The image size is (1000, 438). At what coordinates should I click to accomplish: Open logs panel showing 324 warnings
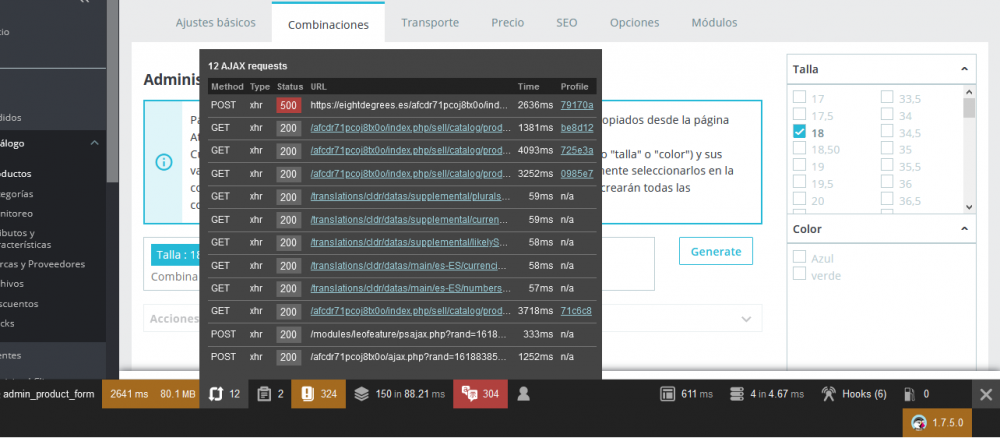pyautogui.click(x=318, y=394)
